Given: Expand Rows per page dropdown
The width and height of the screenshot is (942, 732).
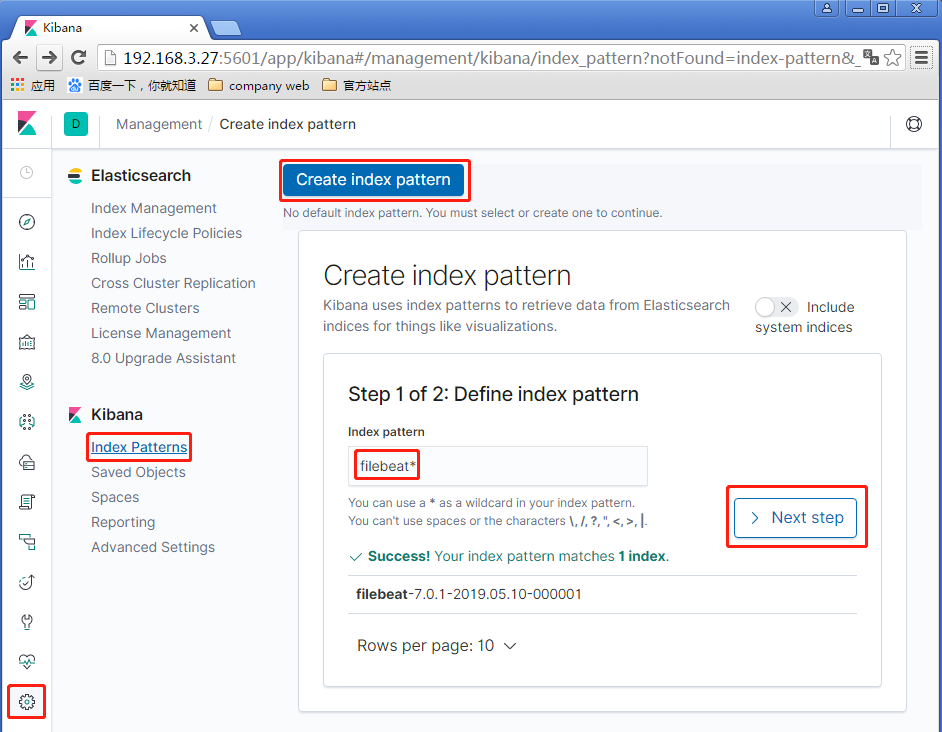Looking at the screenshot, I should (437, 645).
